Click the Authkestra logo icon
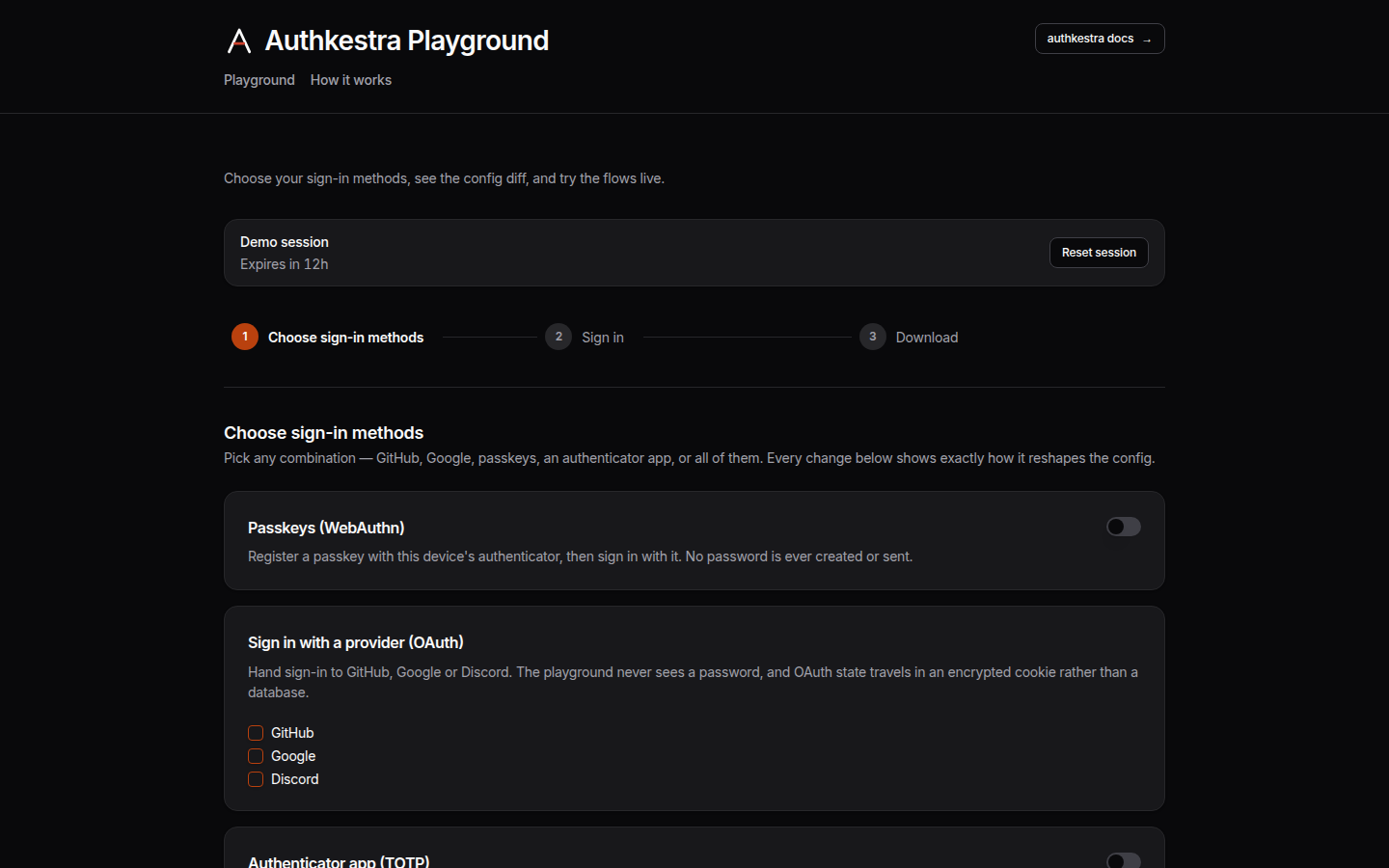1389x868 pixels. click(239, 41)
